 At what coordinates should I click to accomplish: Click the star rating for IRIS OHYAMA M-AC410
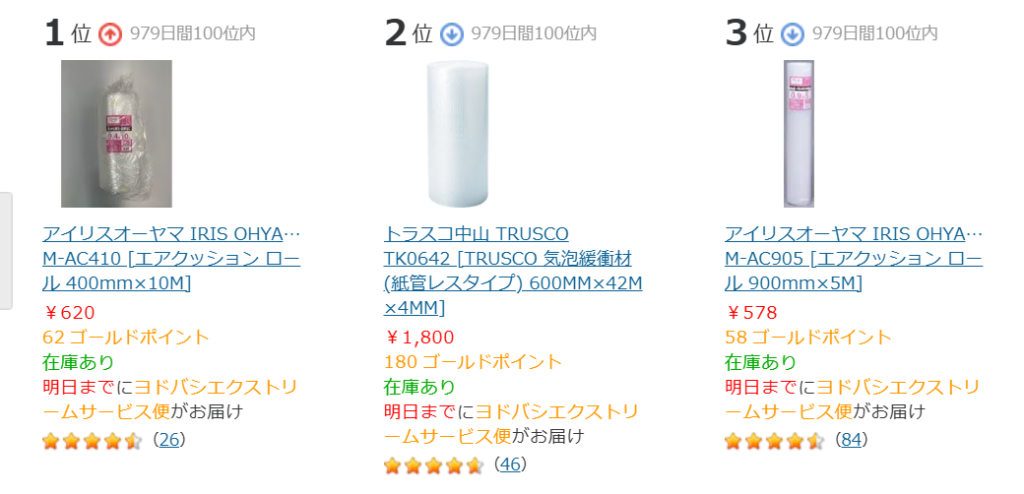[x=92, y=440]
